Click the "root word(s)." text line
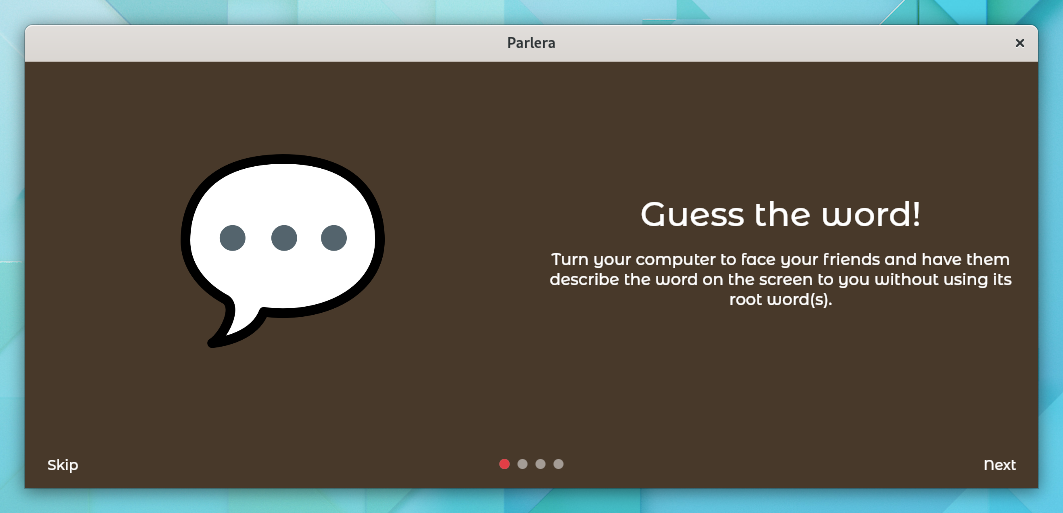 tap(780, 300)
